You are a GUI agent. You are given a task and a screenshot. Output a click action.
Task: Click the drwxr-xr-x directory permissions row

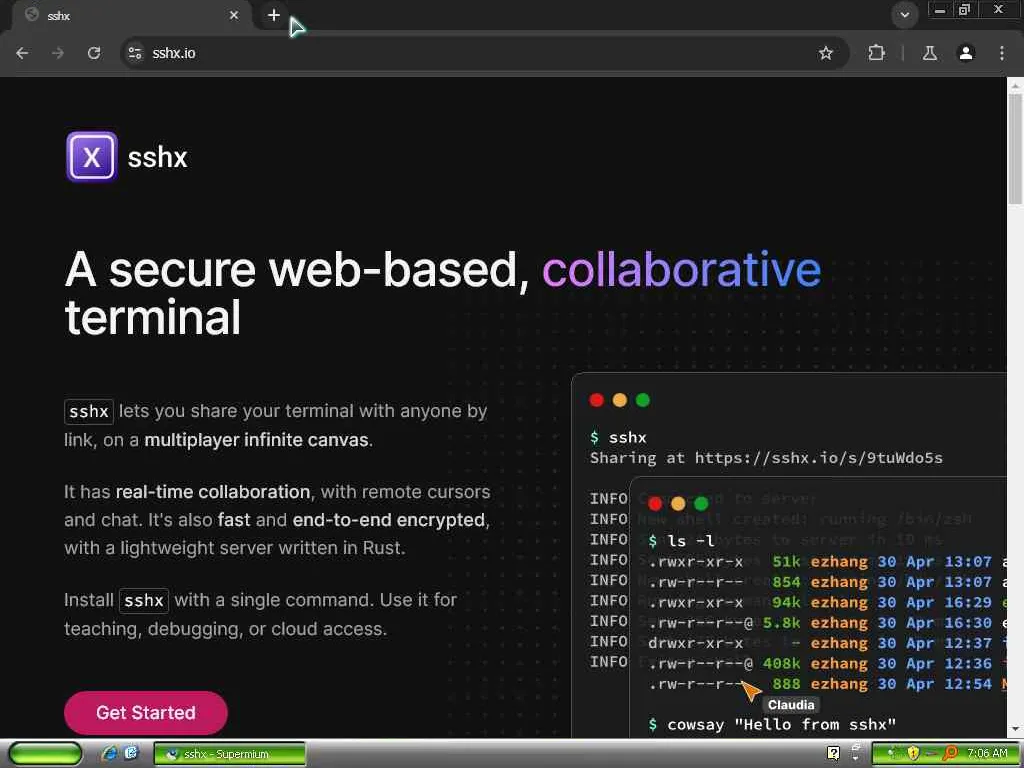point(695,643)
